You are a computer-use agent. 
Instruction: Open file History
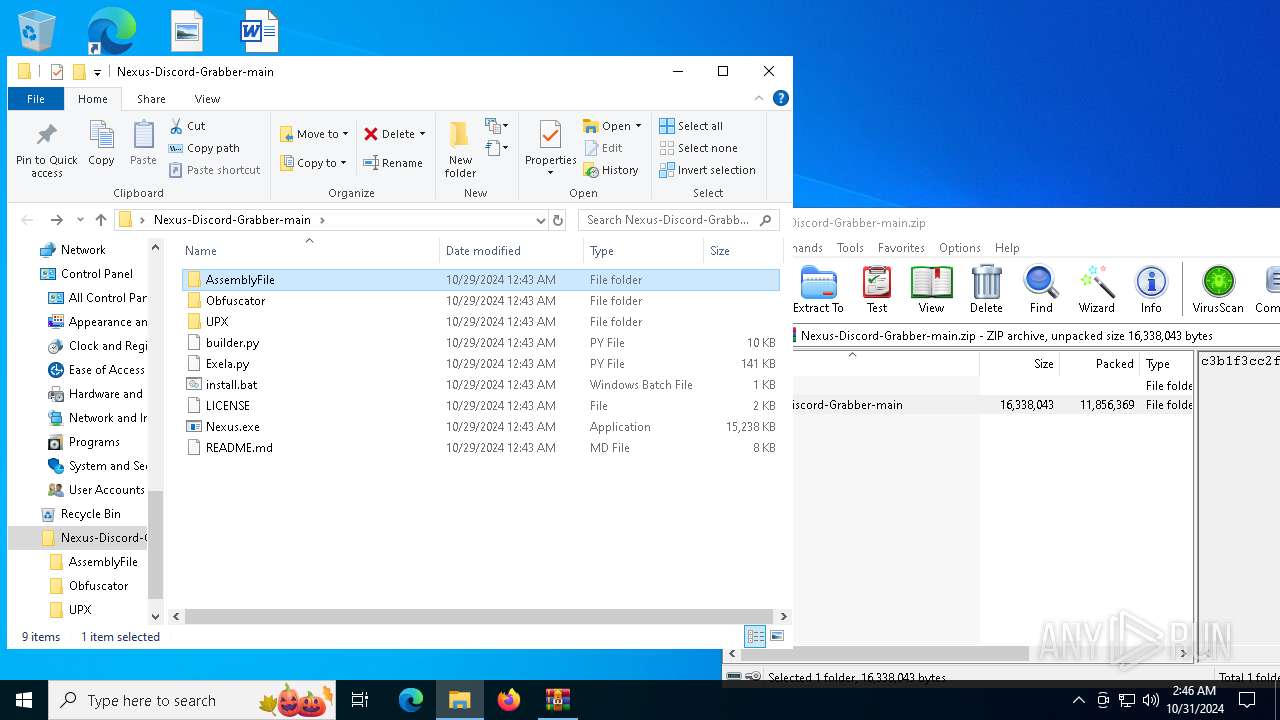(611, 170)
